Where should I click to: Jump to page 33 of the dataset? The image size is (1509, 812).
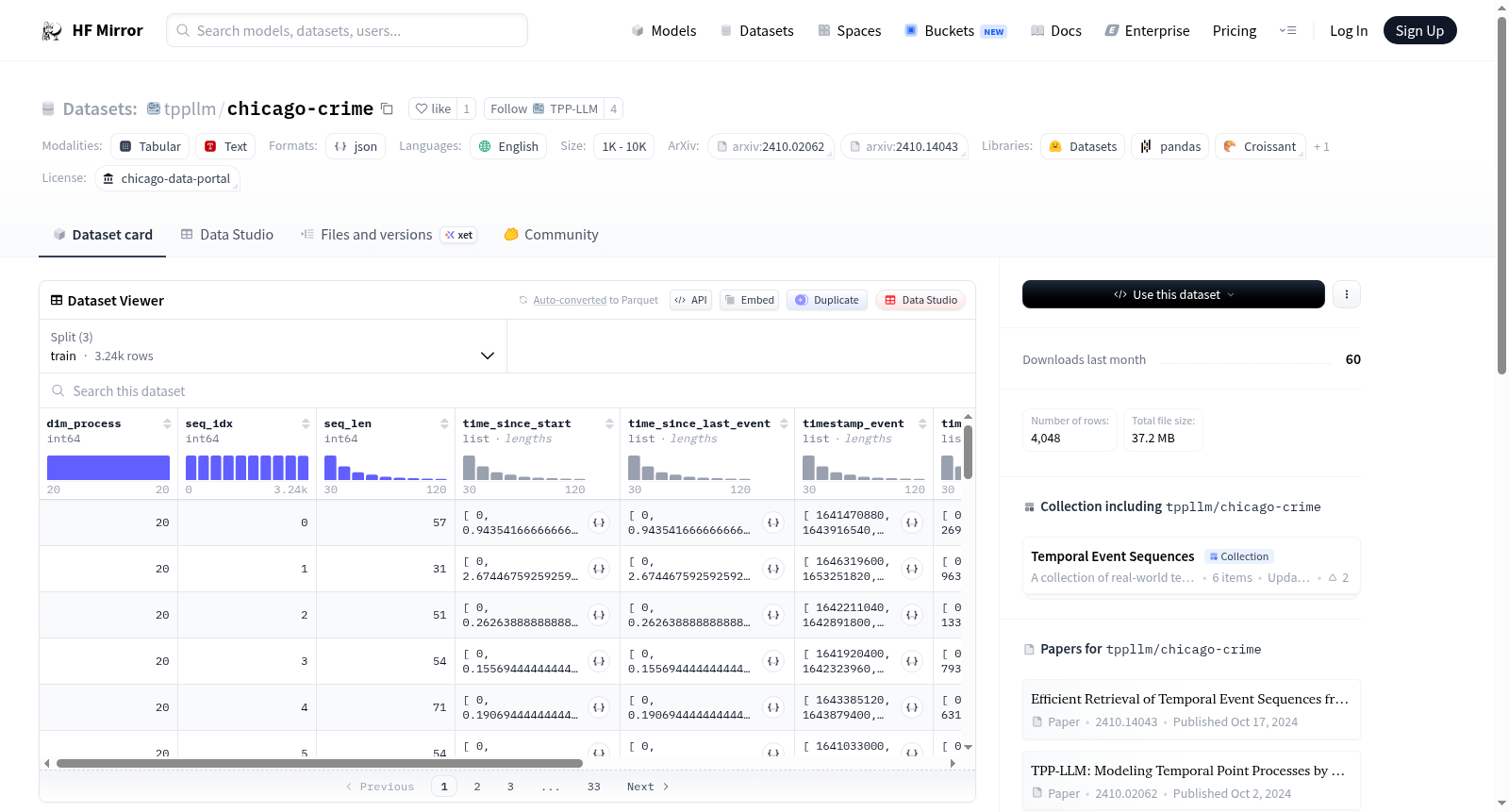pos(594,787)
